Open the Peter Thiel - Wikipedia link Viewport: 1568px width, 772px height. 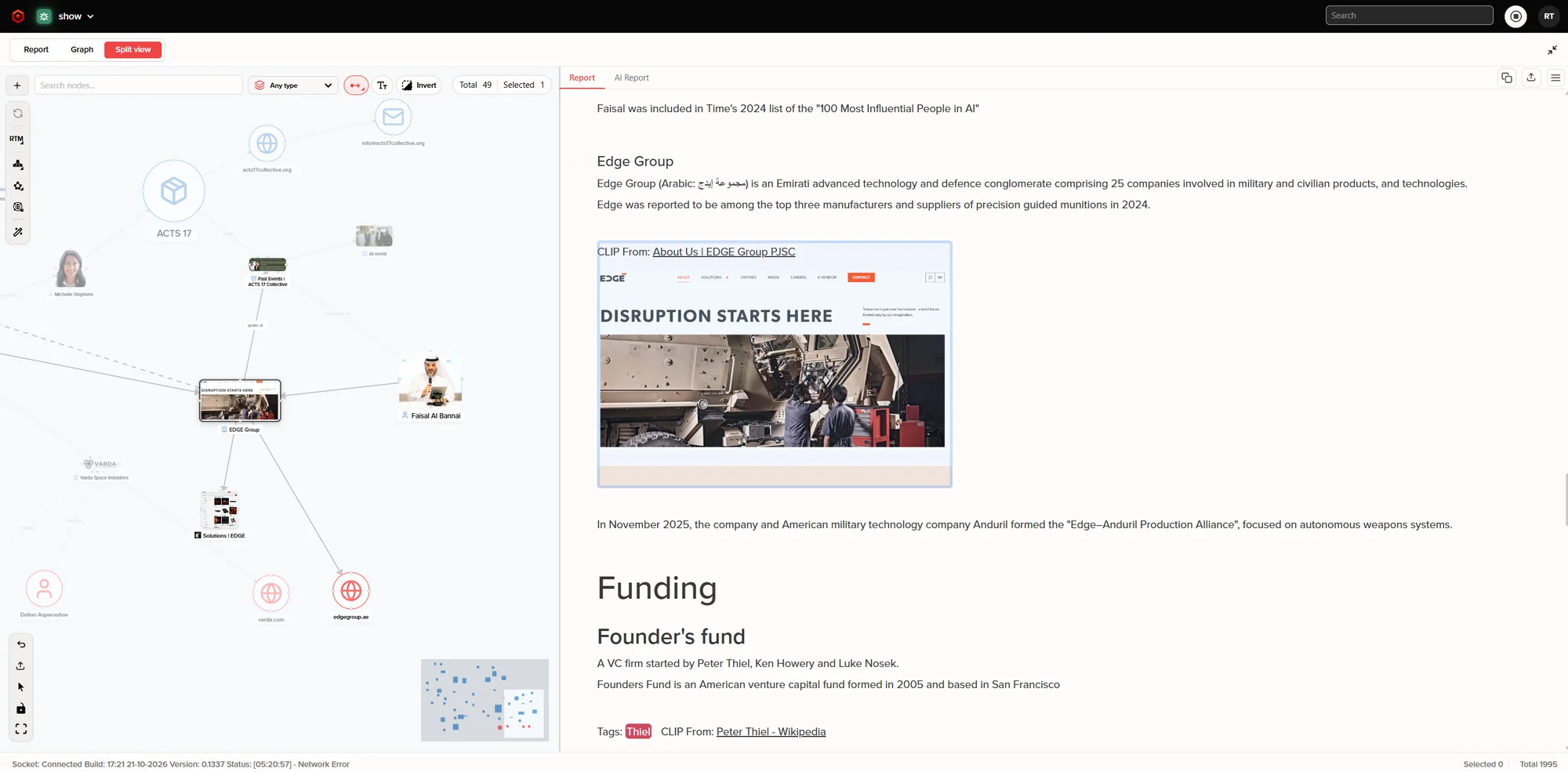click(x=771, y=731)
